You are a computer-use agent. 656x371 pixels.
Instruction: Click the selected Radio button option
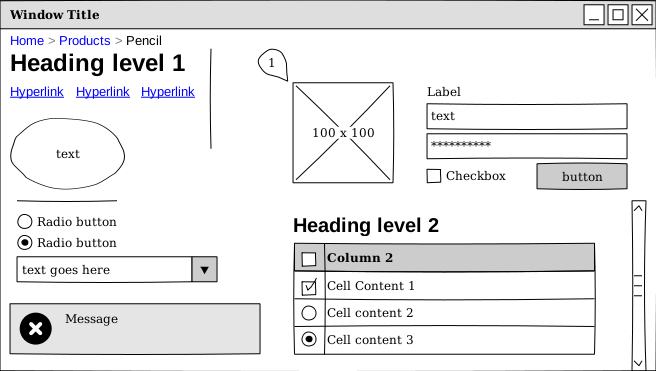tap(25, 243)
